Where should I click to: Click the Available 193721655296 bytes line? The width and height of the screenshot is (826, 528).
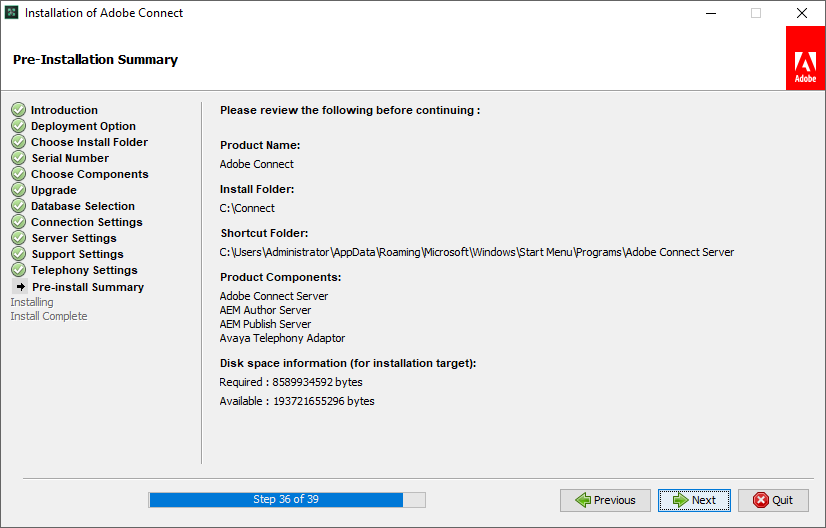(x=297, y=401)
